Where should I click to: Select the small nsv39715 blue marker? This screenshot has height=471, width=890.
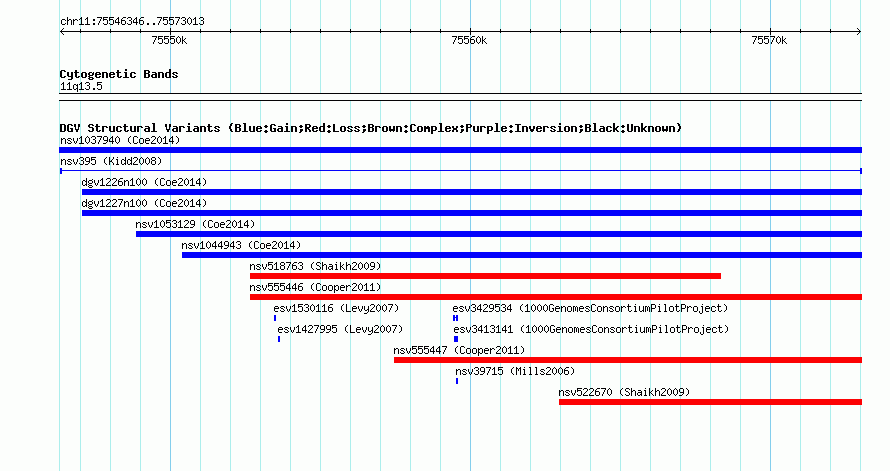tap(457, 381)
